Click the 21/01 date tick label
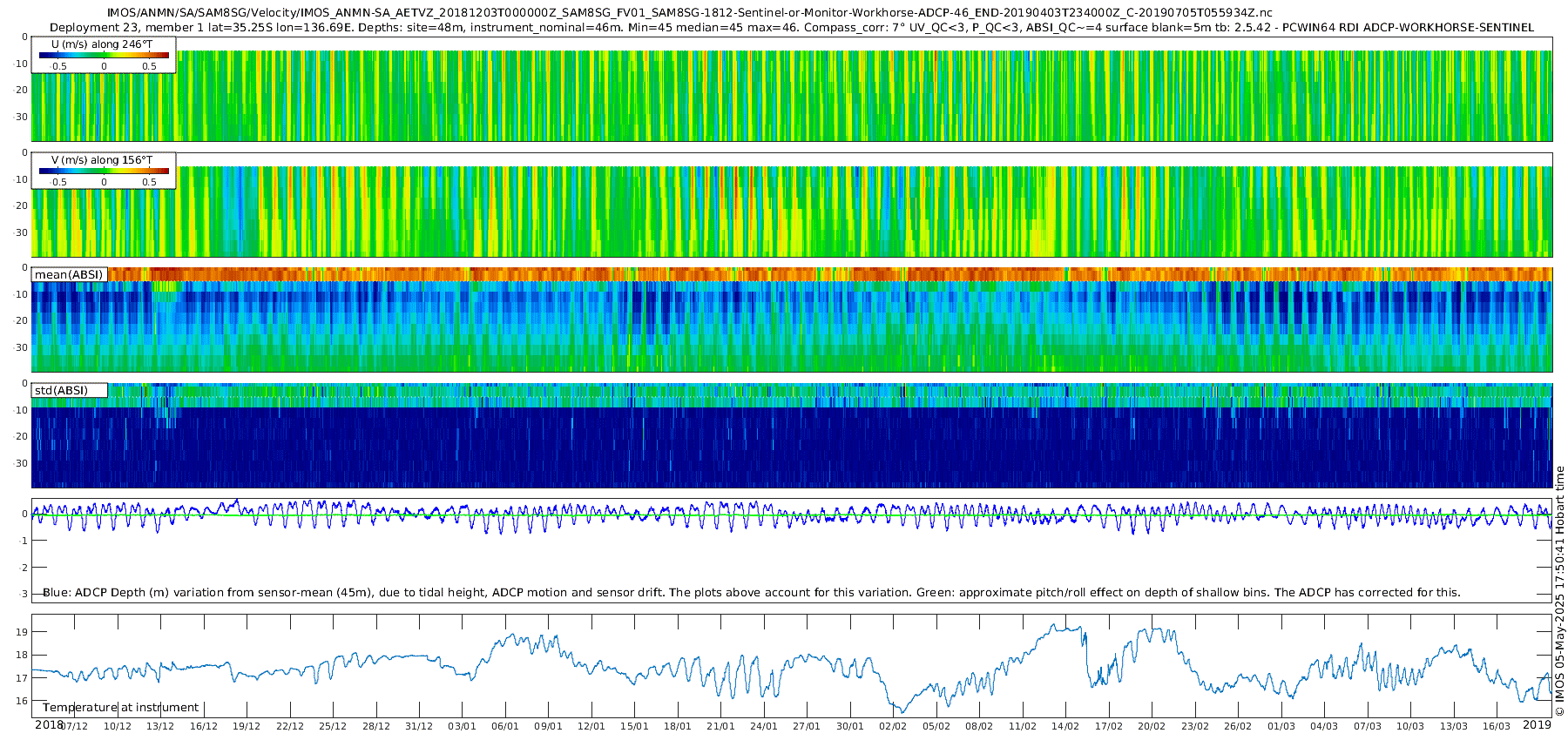The height and width of the screenshot is (740, 1568). point(720,726)
